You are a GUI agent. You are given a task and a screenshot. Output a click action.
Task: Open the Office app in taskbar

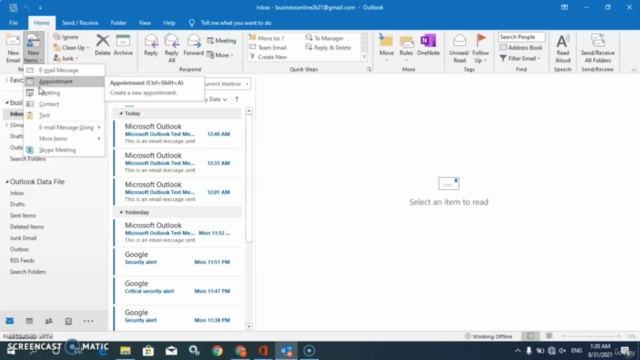263,351
